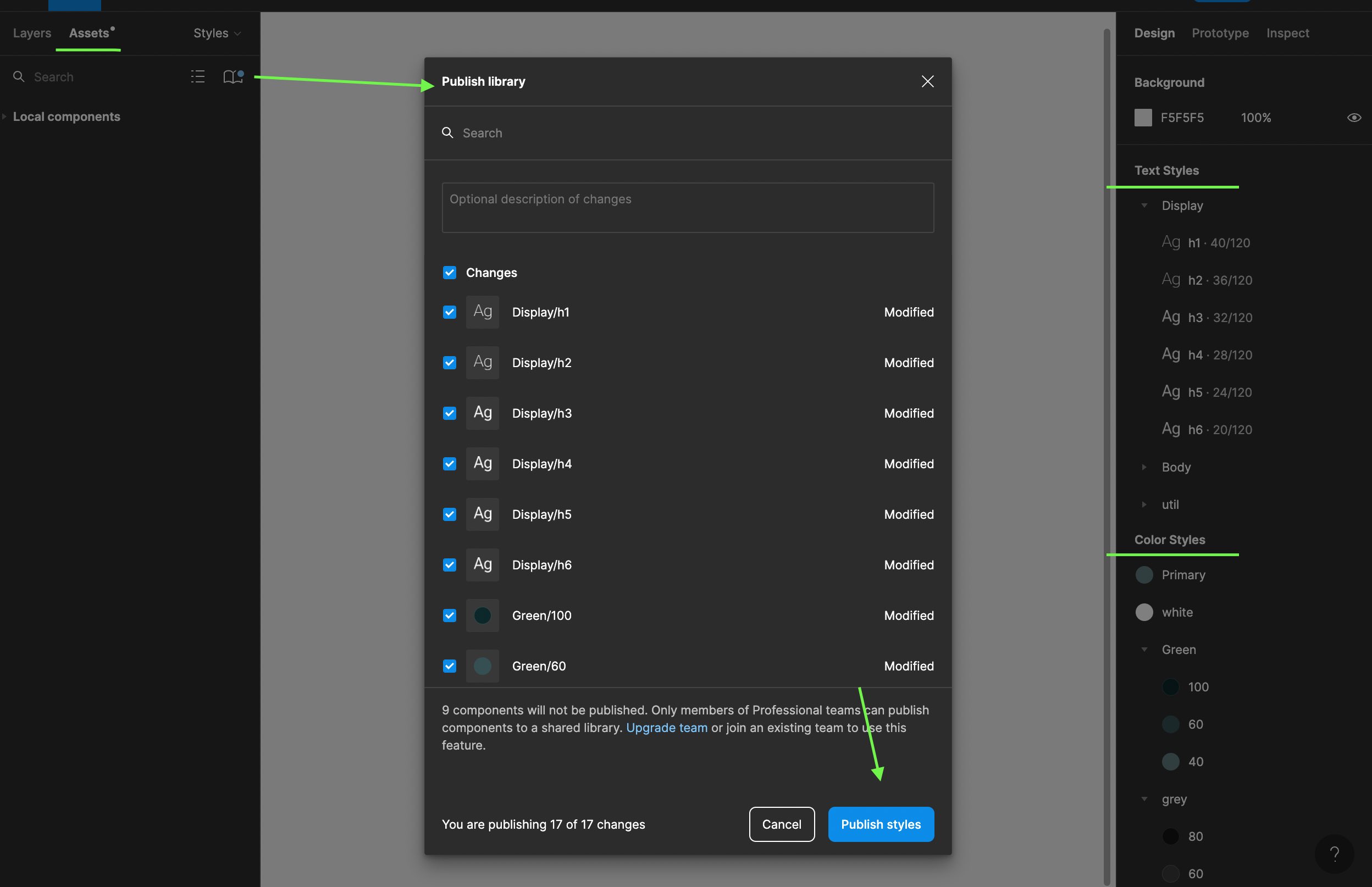
Task: Click the Green/100 color style icon
Action: (x=482, y=615)
